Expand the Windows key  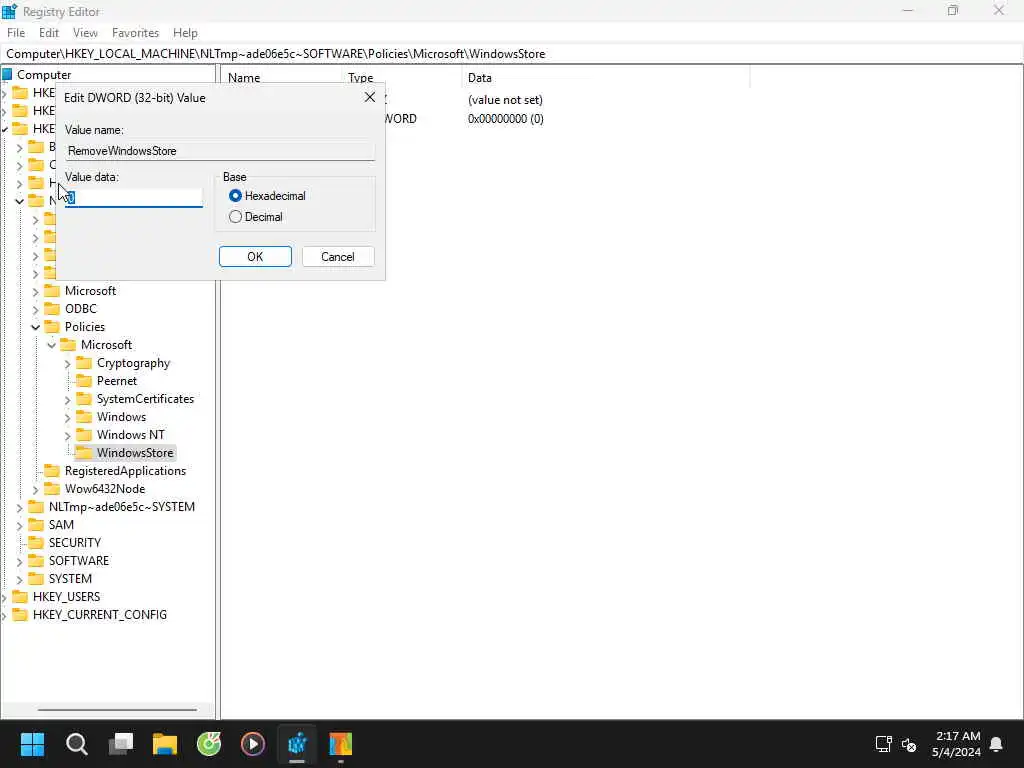68,417
